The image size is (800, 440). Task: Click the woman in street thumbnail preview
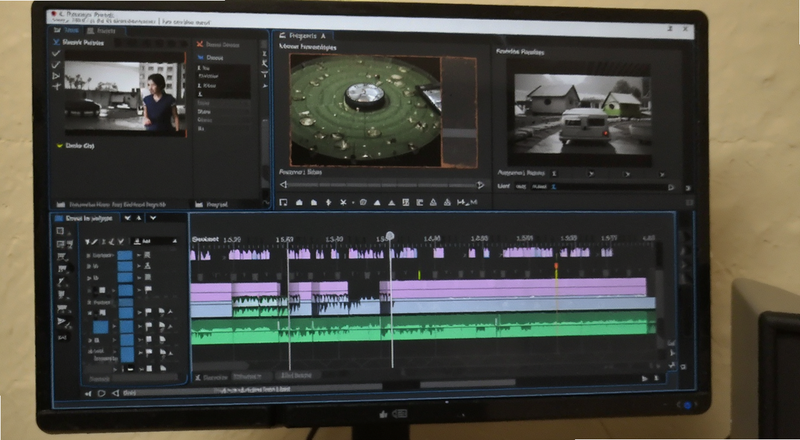pos(125,97)
